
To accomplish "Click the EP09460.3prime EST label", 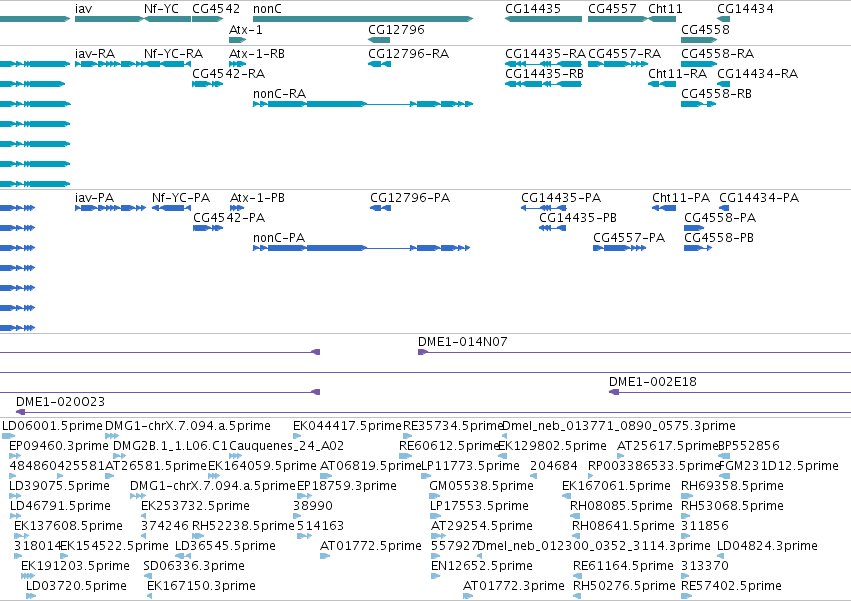I will pos(59,446).
